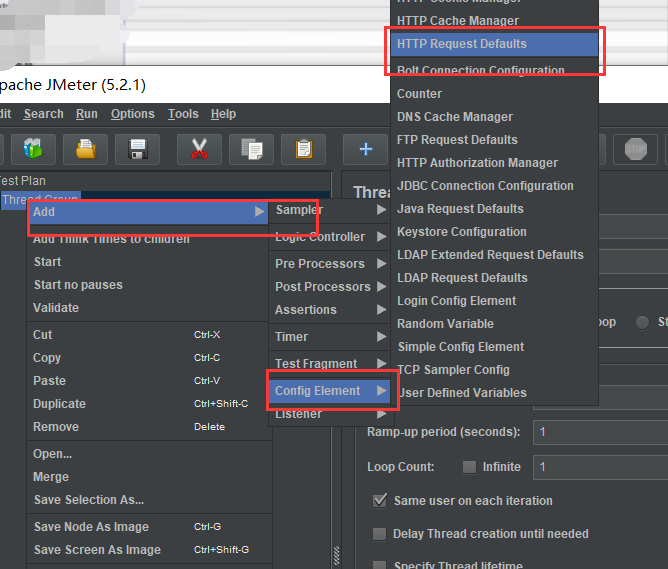Expand the Timer submenu

pos(329,336)
